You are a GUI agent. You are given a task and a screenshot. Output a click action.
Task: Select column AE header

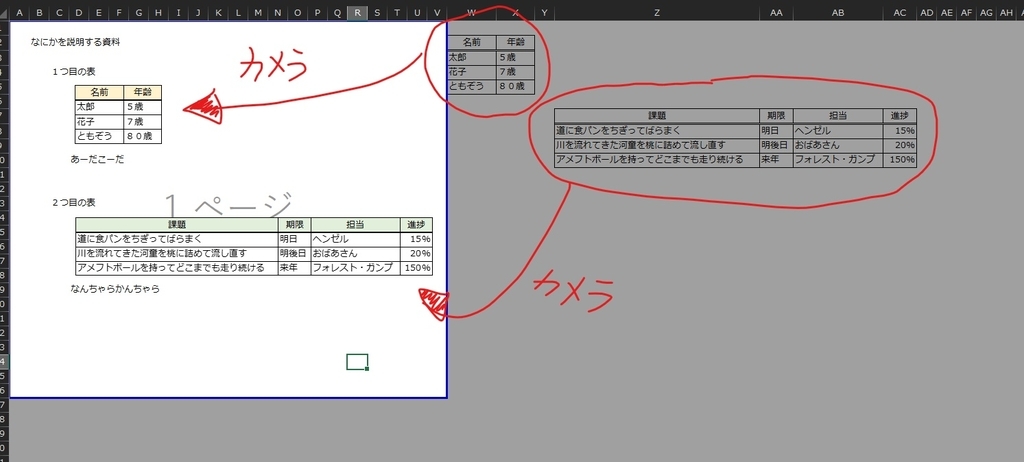coord(947,12)
